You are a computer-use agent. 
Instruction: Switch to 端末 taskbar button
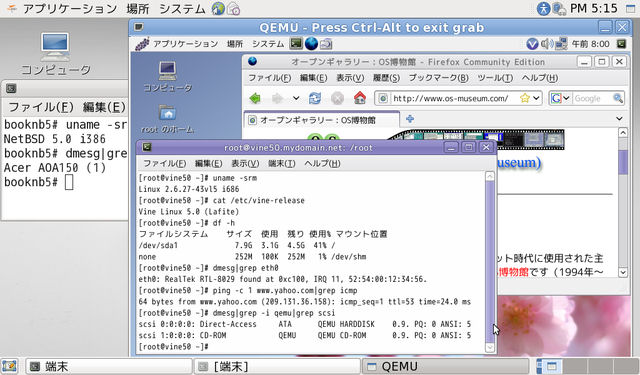coord(109,366)
